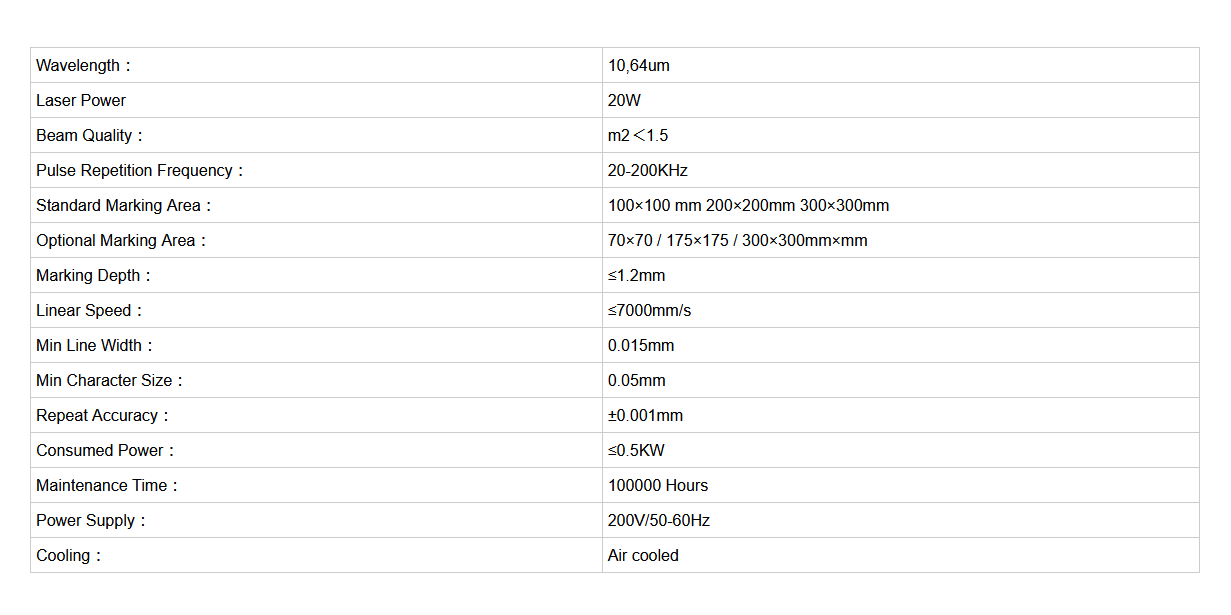
Task: Select the 100000 Hours maintenance time value
Action: pos(658,486)
